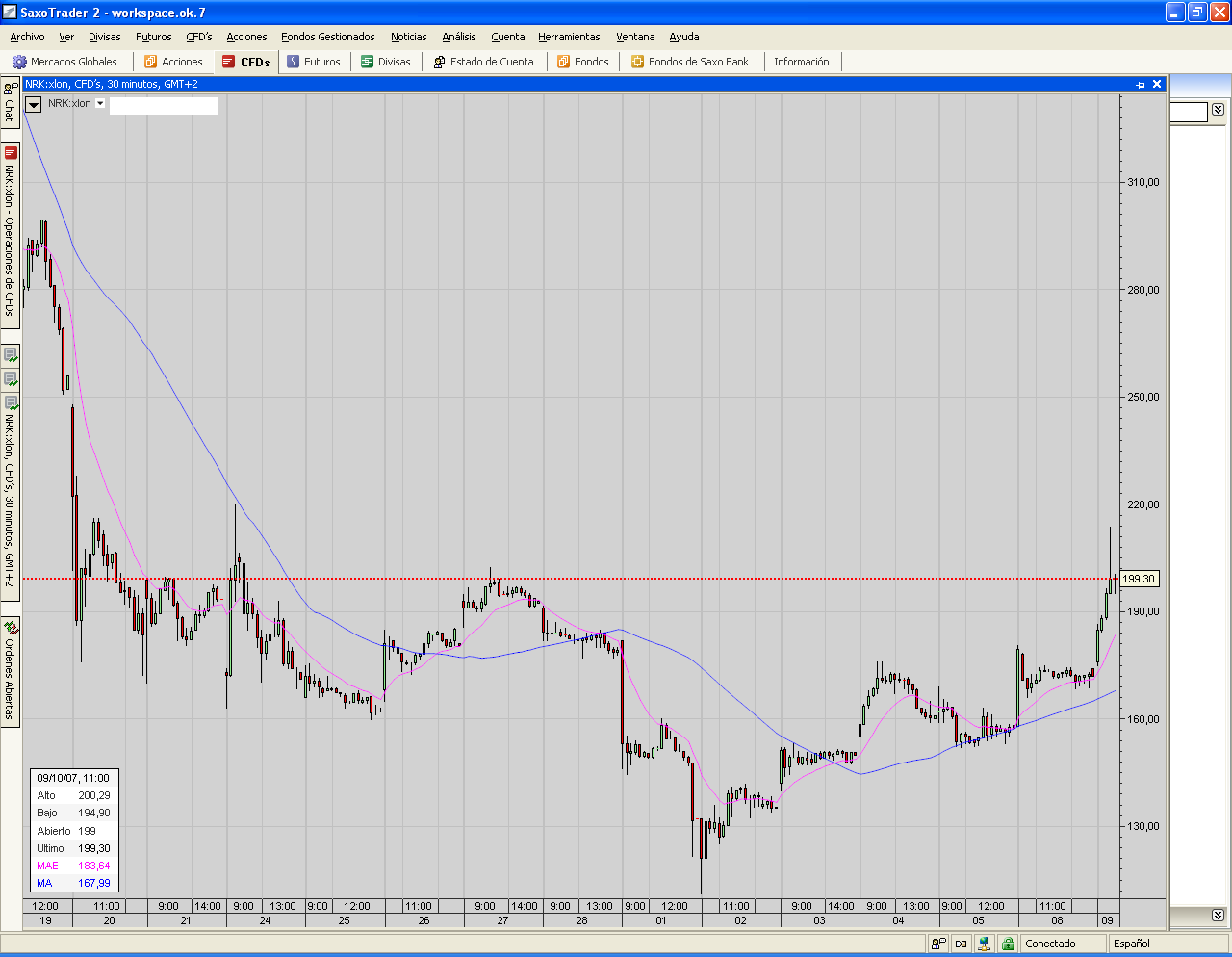The image size is (1232, 957).
Task: Open the Ventana menu
Action: pyautogui.click(x=635, y=37)
